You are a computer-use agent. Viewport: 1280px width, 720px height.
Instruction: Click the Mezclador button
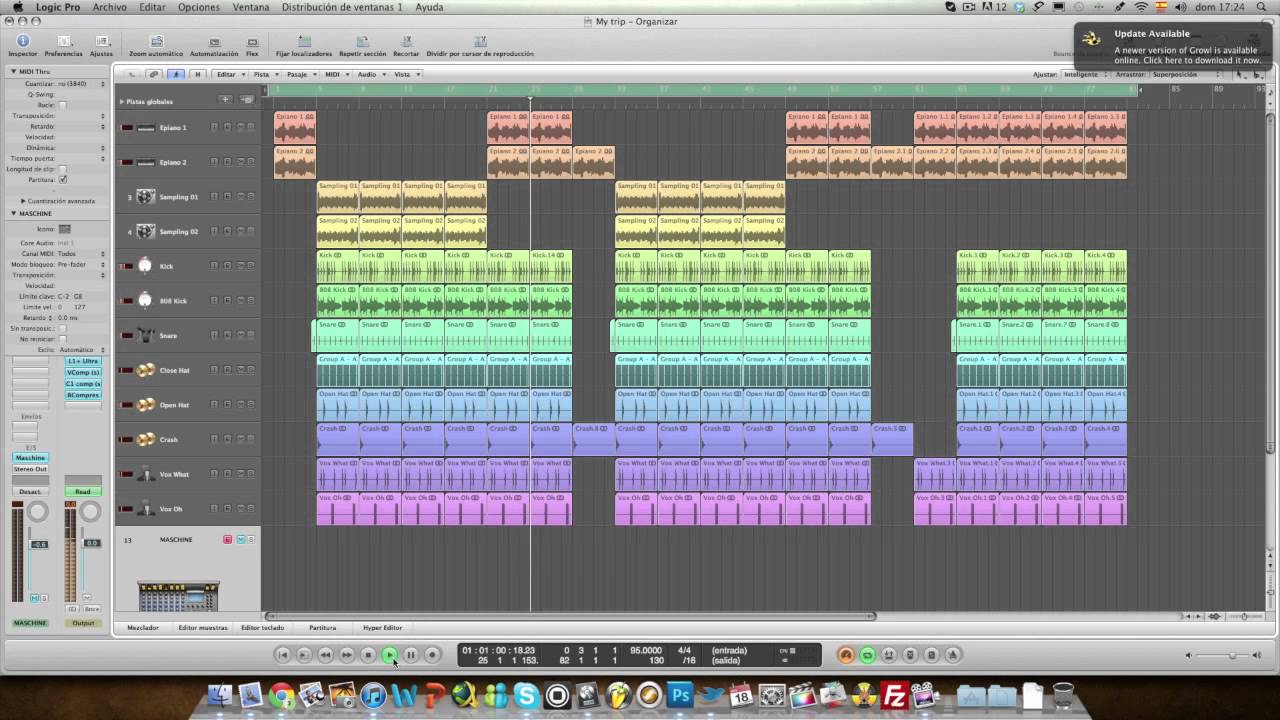click(142, 628)
